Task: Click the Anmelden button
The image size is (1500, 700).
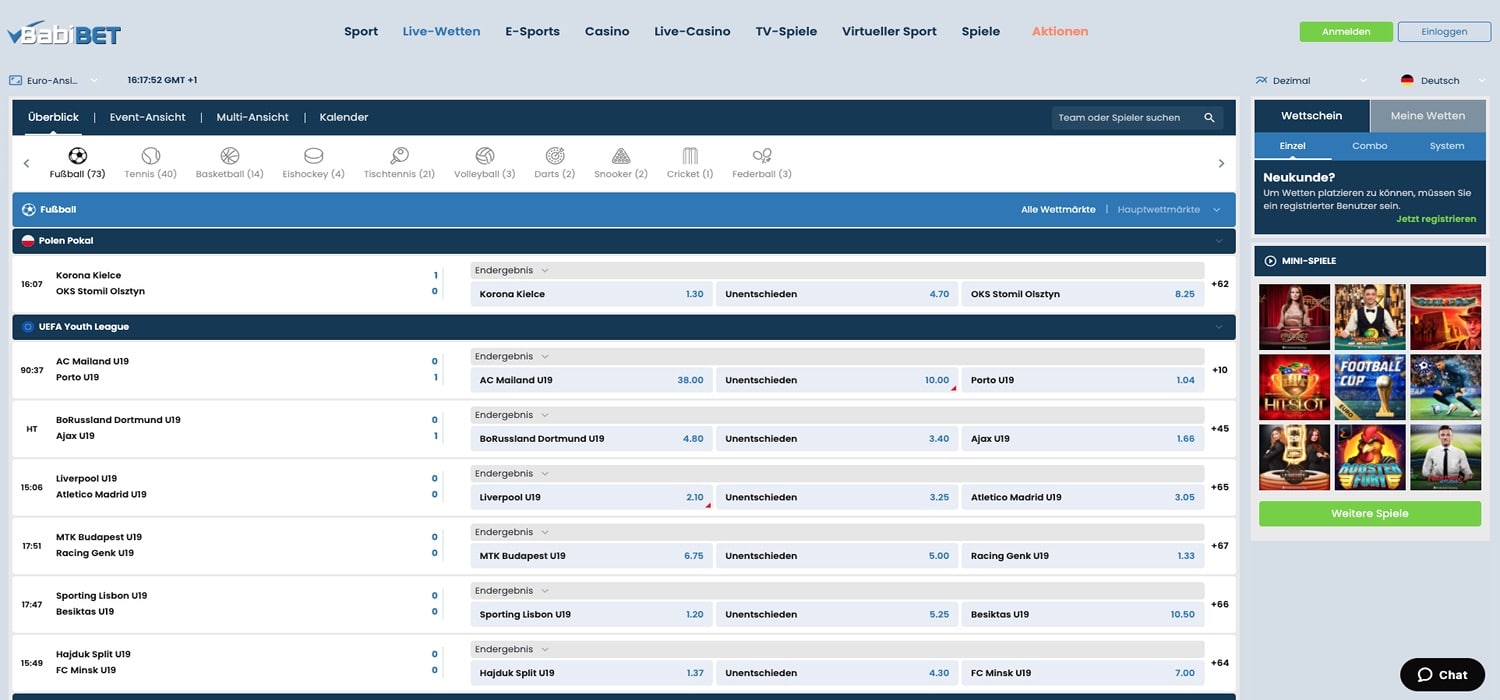Action: pos(1346,32)
